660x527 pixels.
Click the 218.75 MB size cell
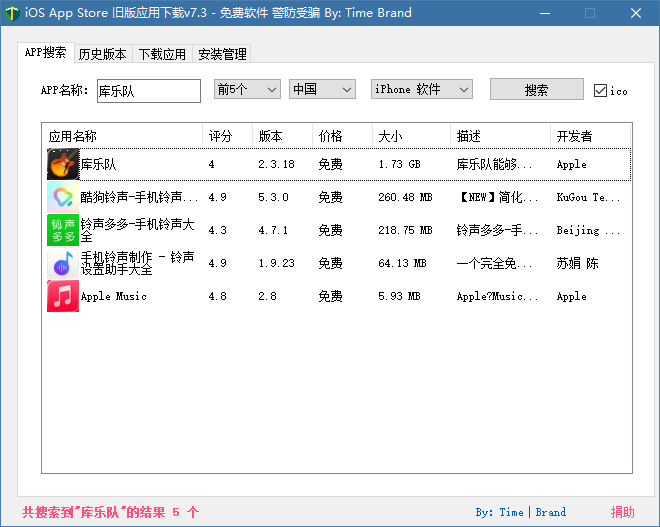[405, 230]
